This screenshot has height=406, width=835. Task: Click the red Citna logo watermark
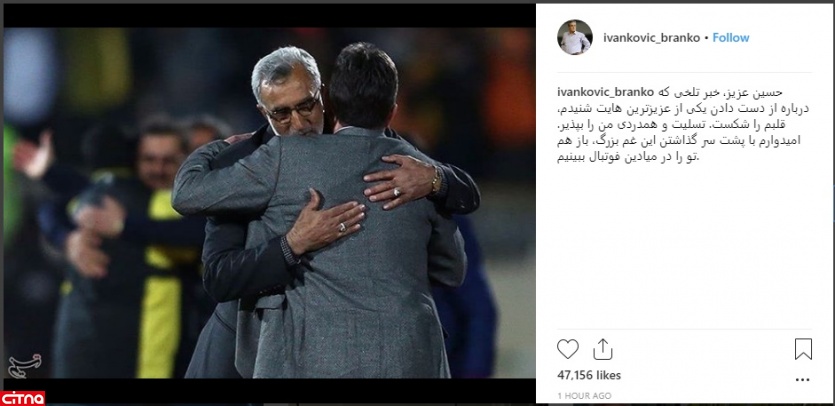pos(22,398)
